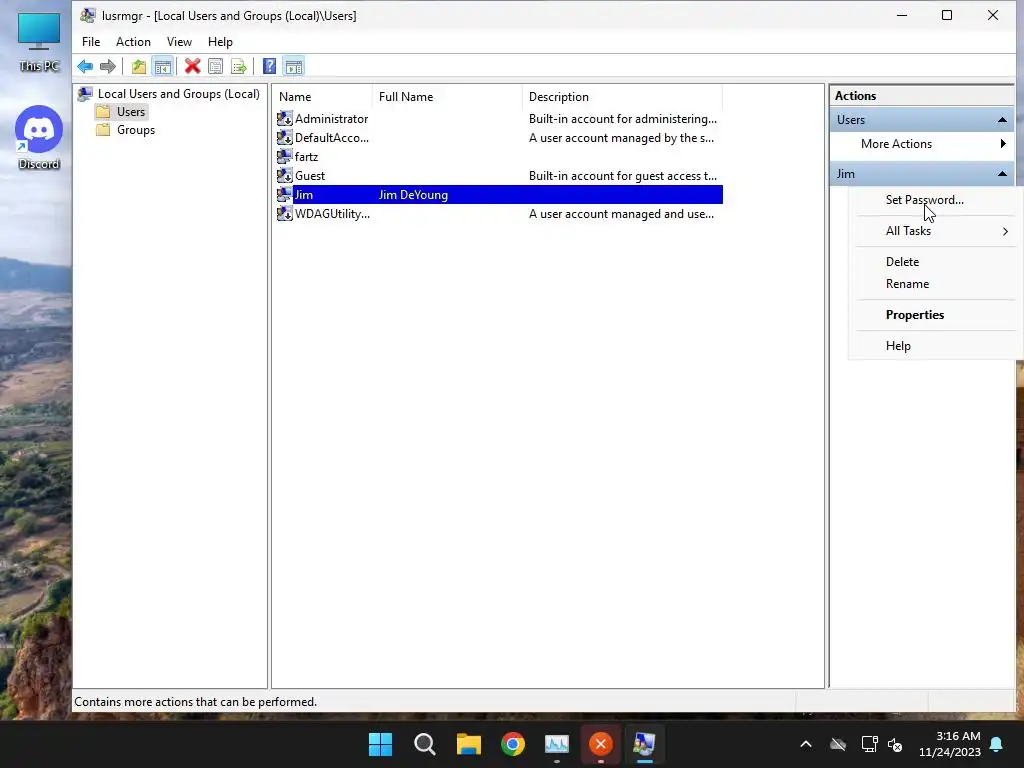The image size is (1024, 768).
Task: Click the network display tray icon
Action: 869,744
